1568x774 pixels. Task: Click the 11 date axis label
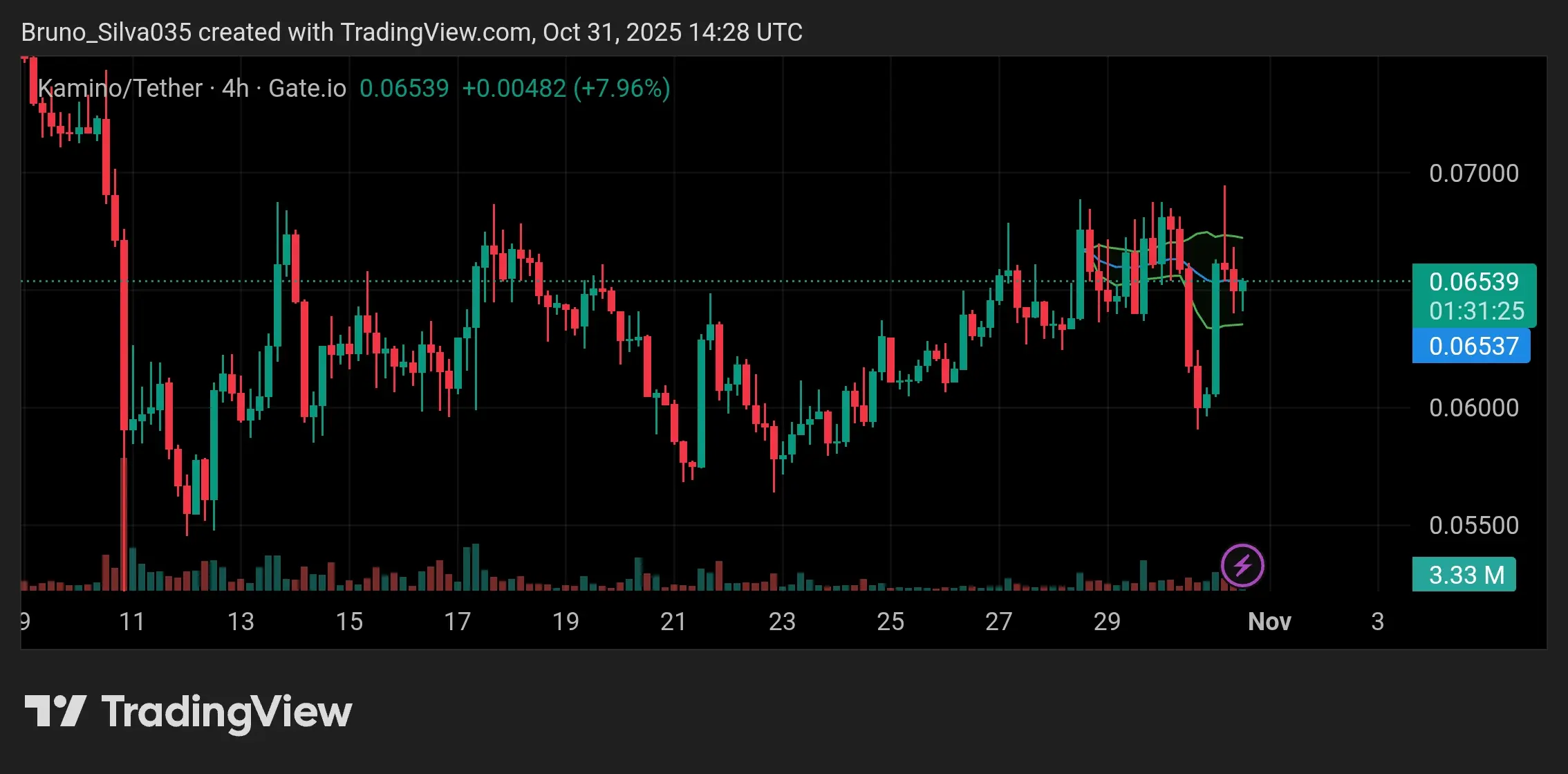tap(132, 621)
